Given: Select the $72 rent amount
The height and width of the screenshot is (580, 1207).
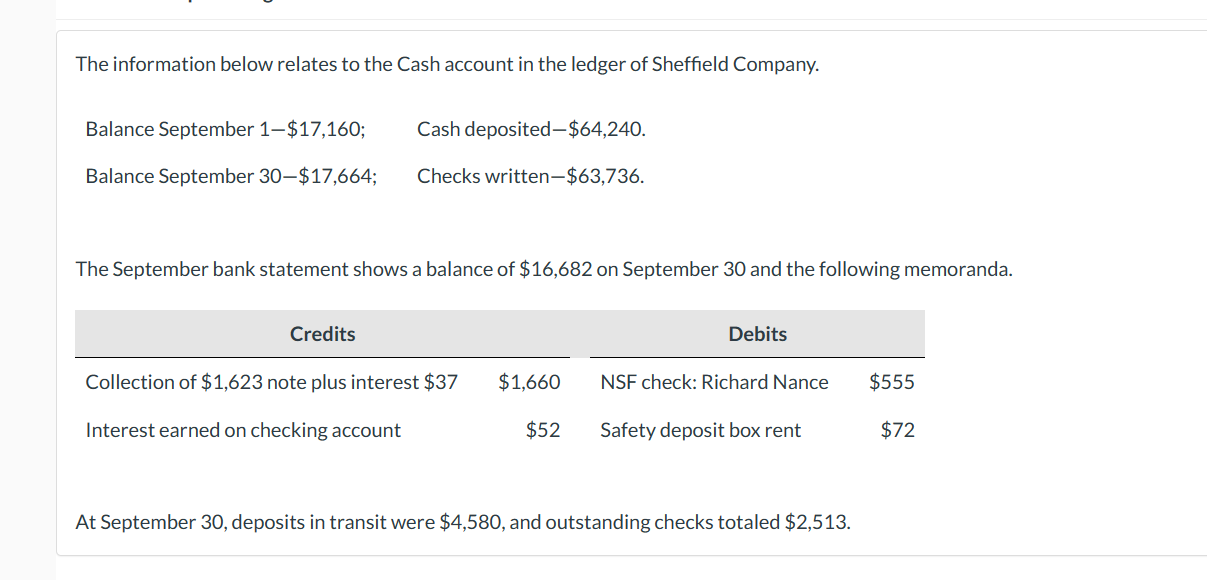Looking at the screenshot, I should (898, 430).
